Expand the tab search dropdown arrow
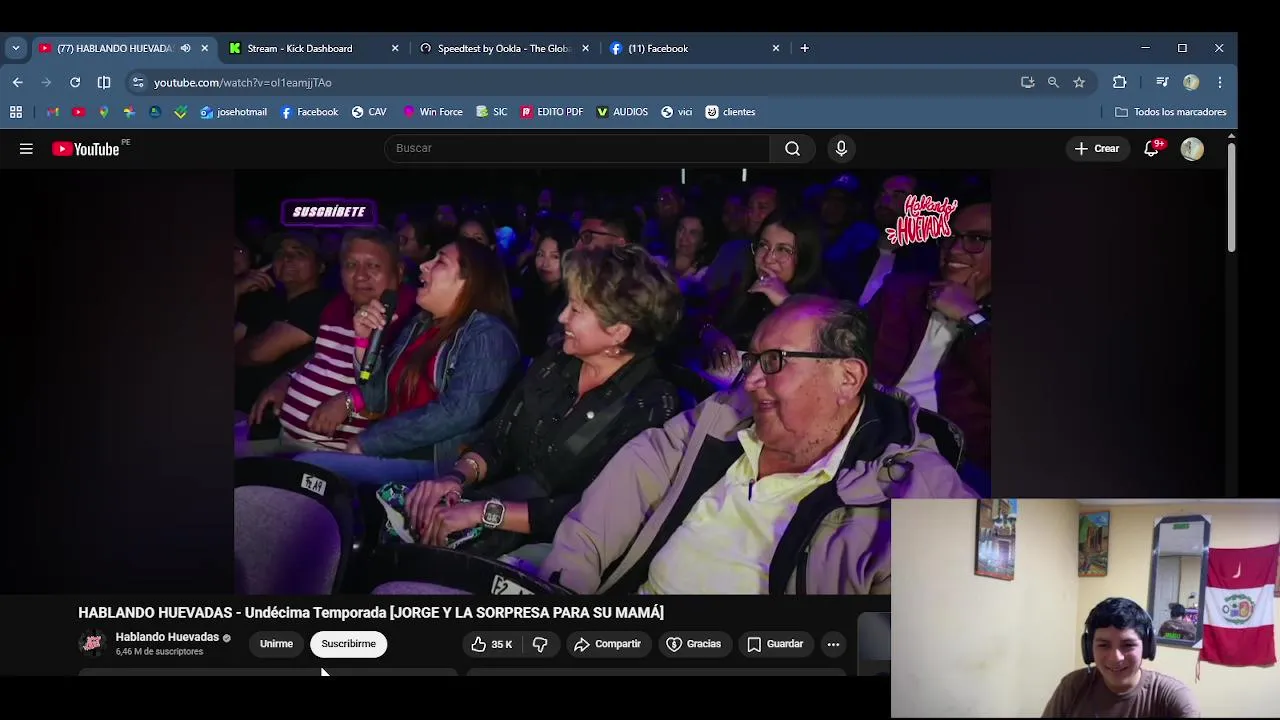This screenshot has height=720, width=1280. coord(16,48)
